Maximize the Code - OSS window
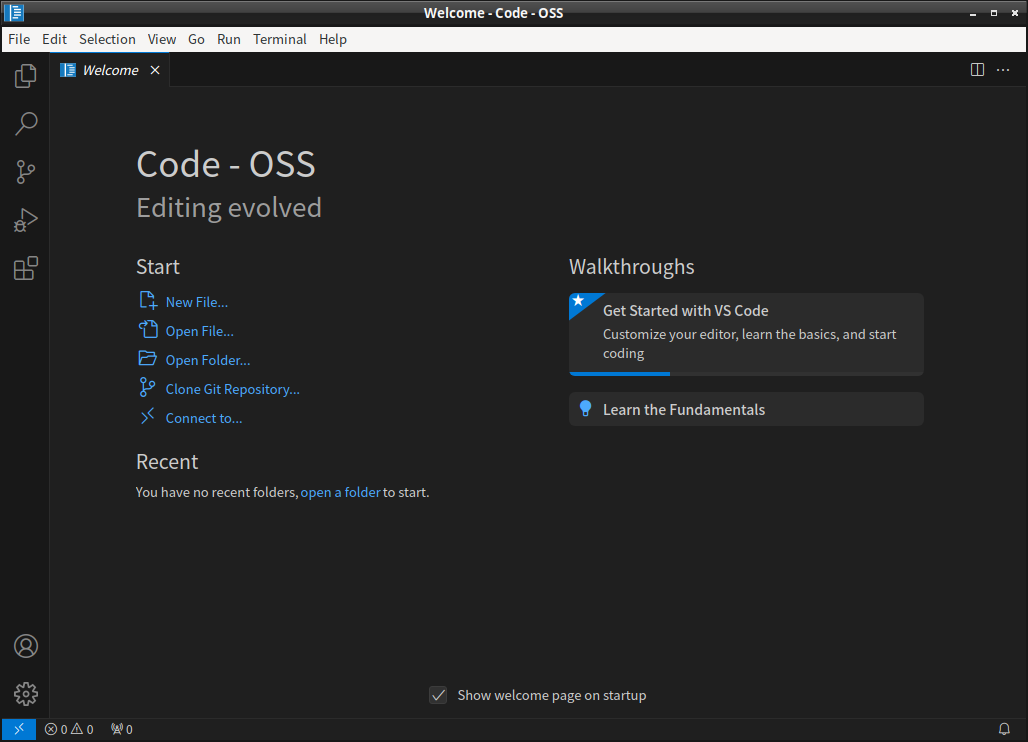 pos(994,13)
